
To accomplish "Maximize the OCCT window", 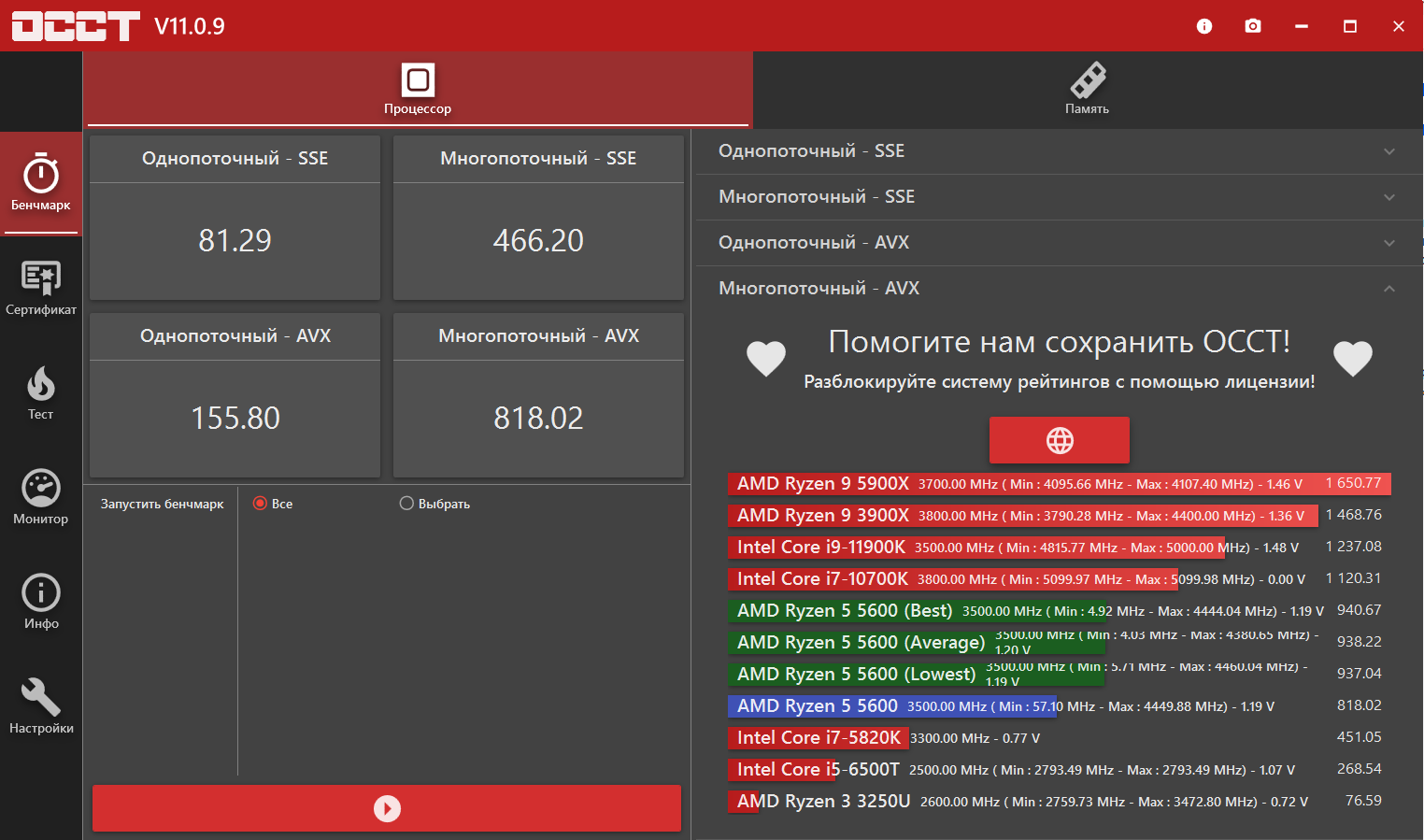I will (x=1350, y=26).
